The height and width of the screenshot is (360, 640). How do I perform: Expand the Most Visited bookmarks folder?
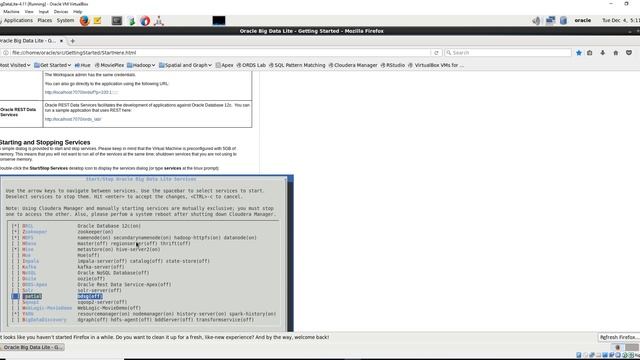15,65
